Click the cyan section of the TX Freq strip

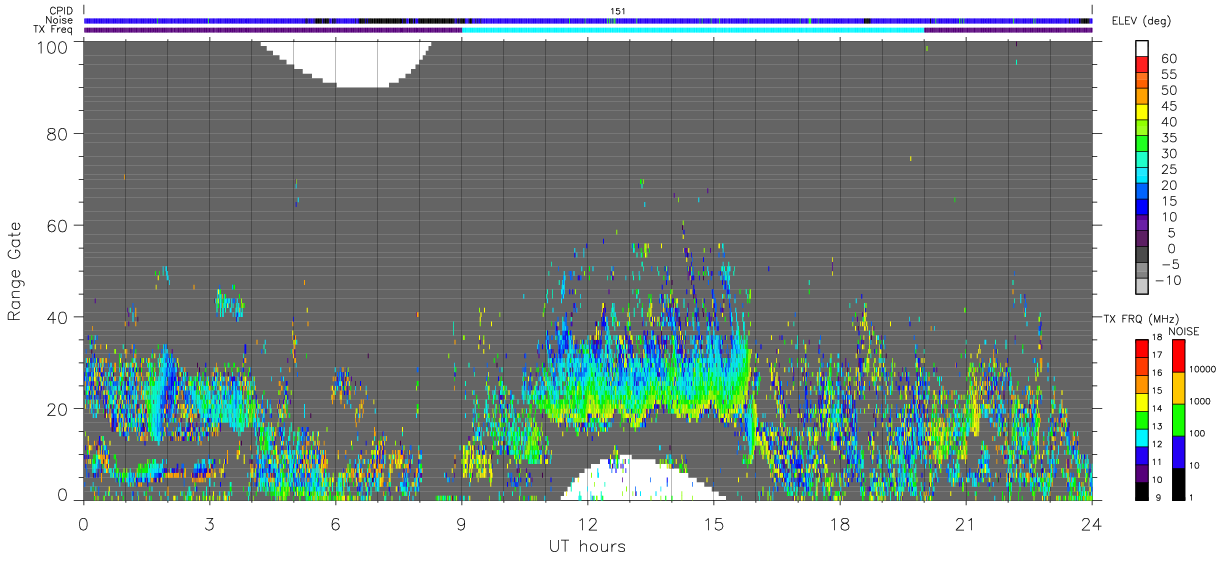pos(693,30)
